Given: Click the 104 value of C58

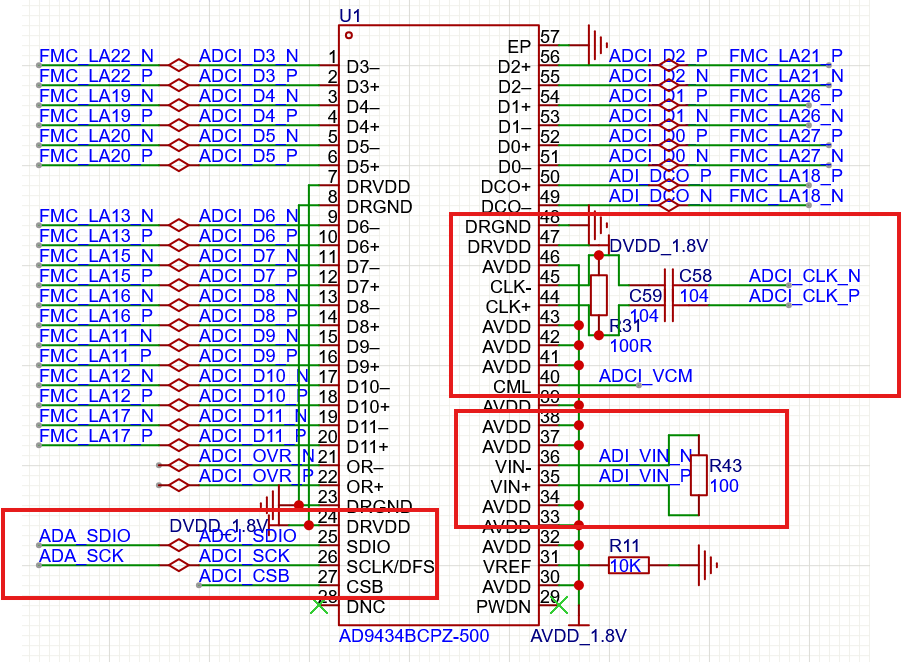Looking at the screenshot, I should click(x=694, y=296).
